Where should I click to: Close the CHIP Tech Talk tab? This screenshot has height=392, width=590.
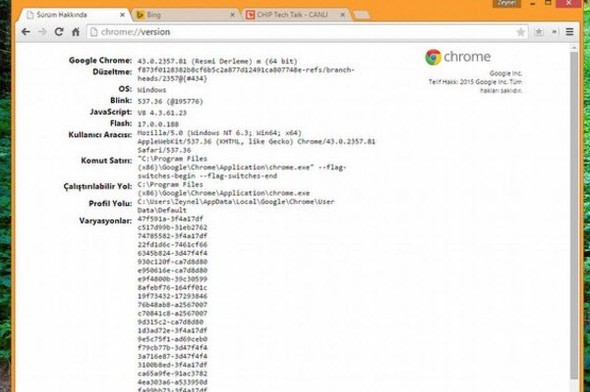pyautogui.click(x=342, y=15)
